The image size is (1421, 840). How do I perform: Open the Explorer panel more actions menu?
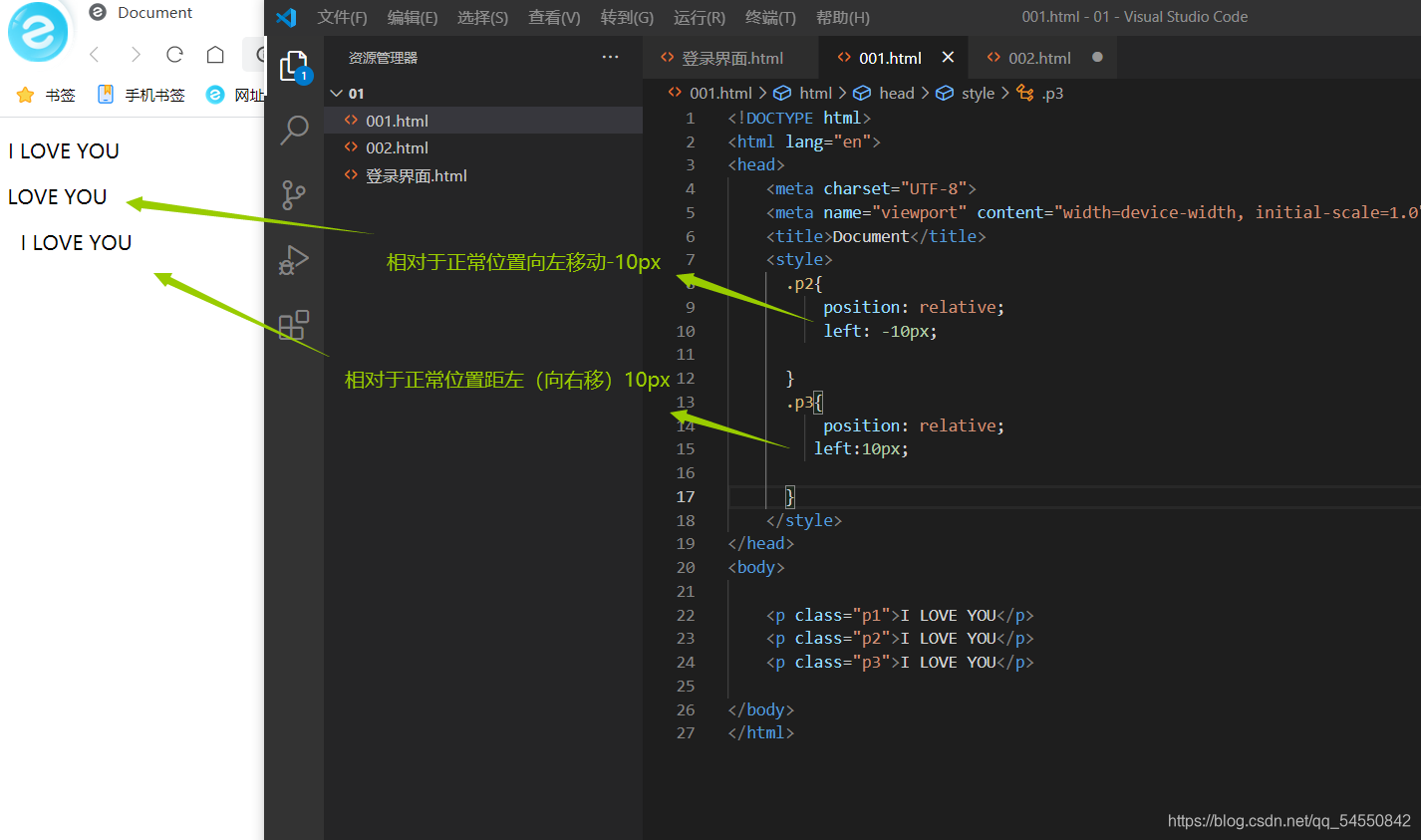(610, 57)
